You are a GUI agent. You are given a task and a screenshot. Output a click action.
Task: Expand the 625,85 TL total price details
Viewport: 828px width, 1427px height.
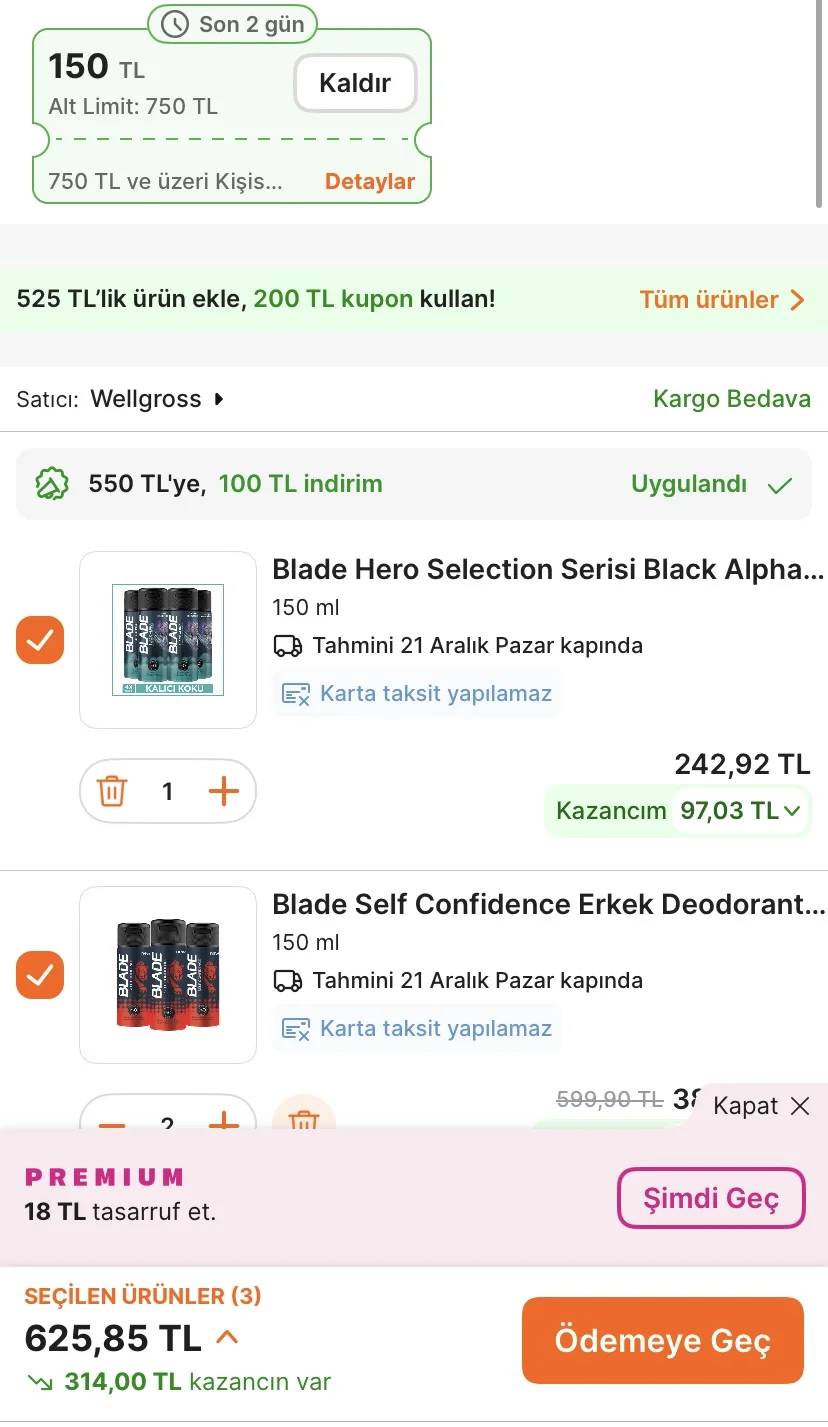coord(227,1337)
